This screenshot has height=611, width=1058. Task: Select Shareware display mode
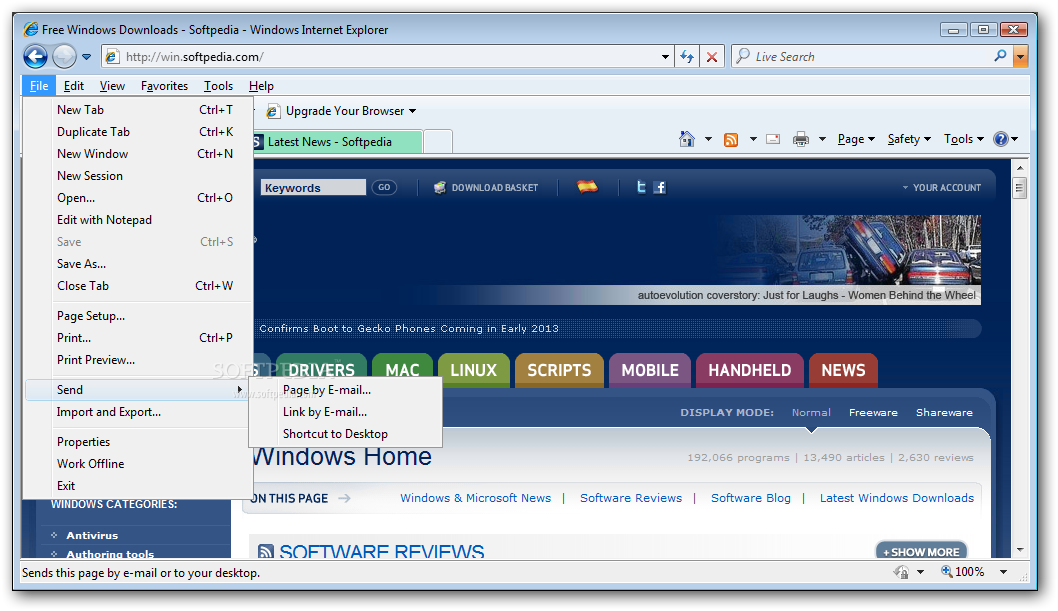944,412
